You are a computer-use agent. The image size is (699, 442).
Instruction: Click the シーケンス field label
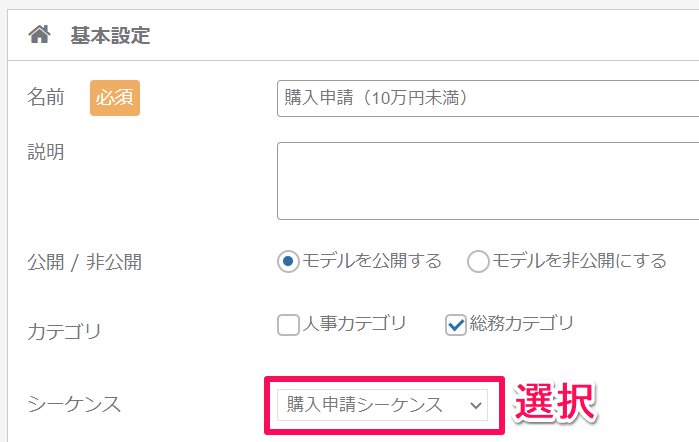tap(74, 405)
